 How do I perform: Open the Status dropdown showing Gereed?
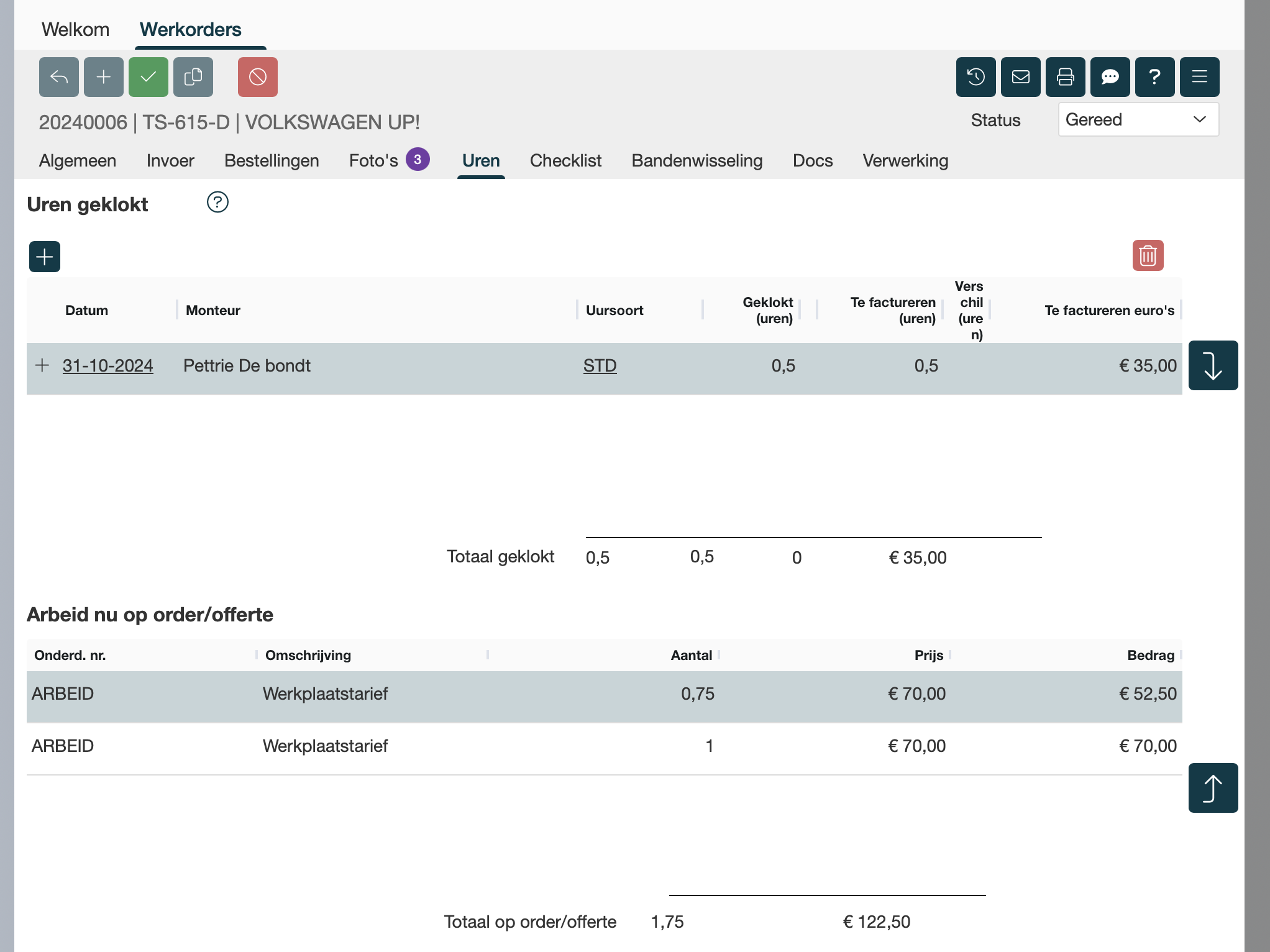[x=1138, y=119]
